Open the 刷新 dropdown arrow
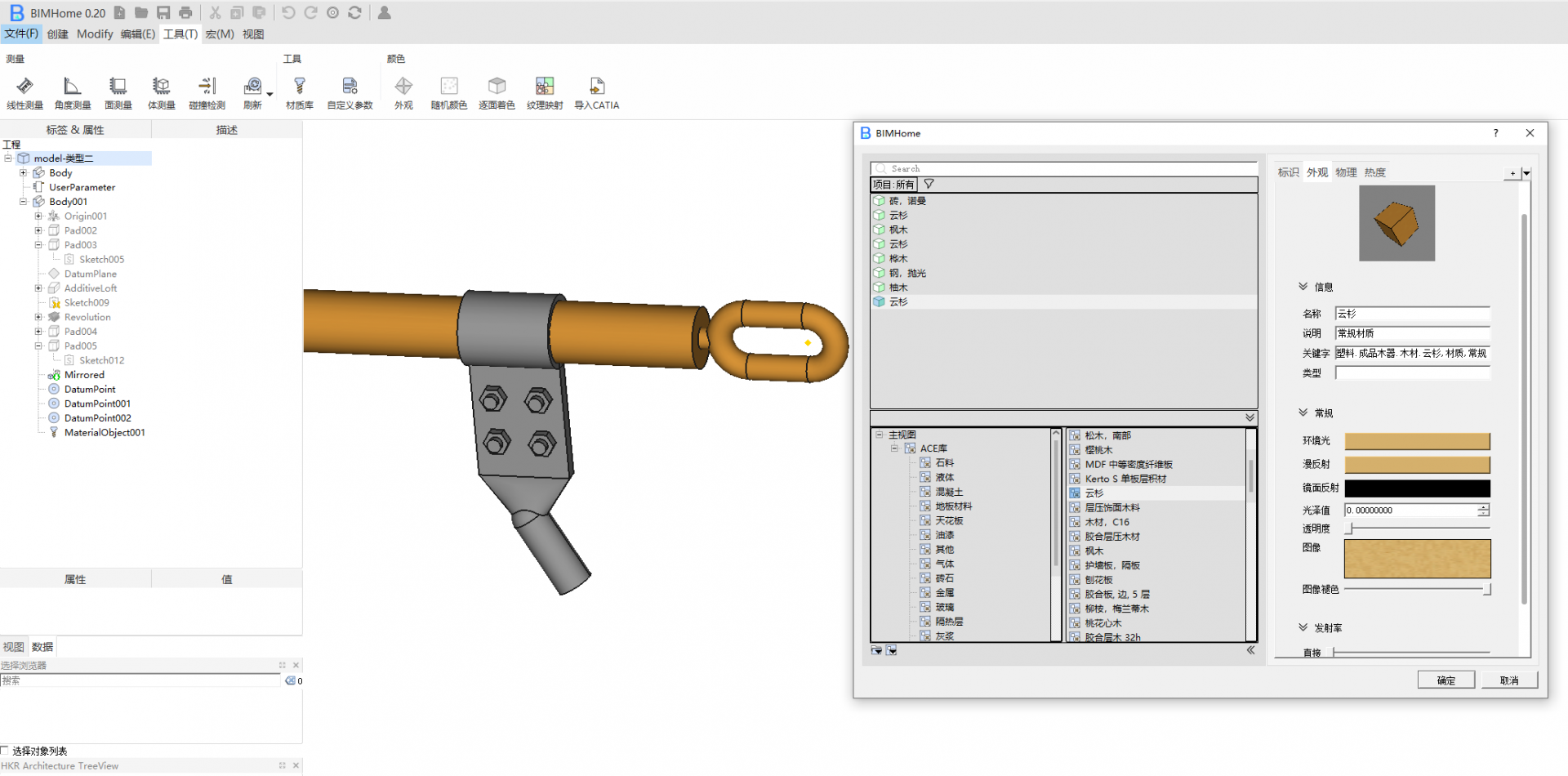 [269, 94]
